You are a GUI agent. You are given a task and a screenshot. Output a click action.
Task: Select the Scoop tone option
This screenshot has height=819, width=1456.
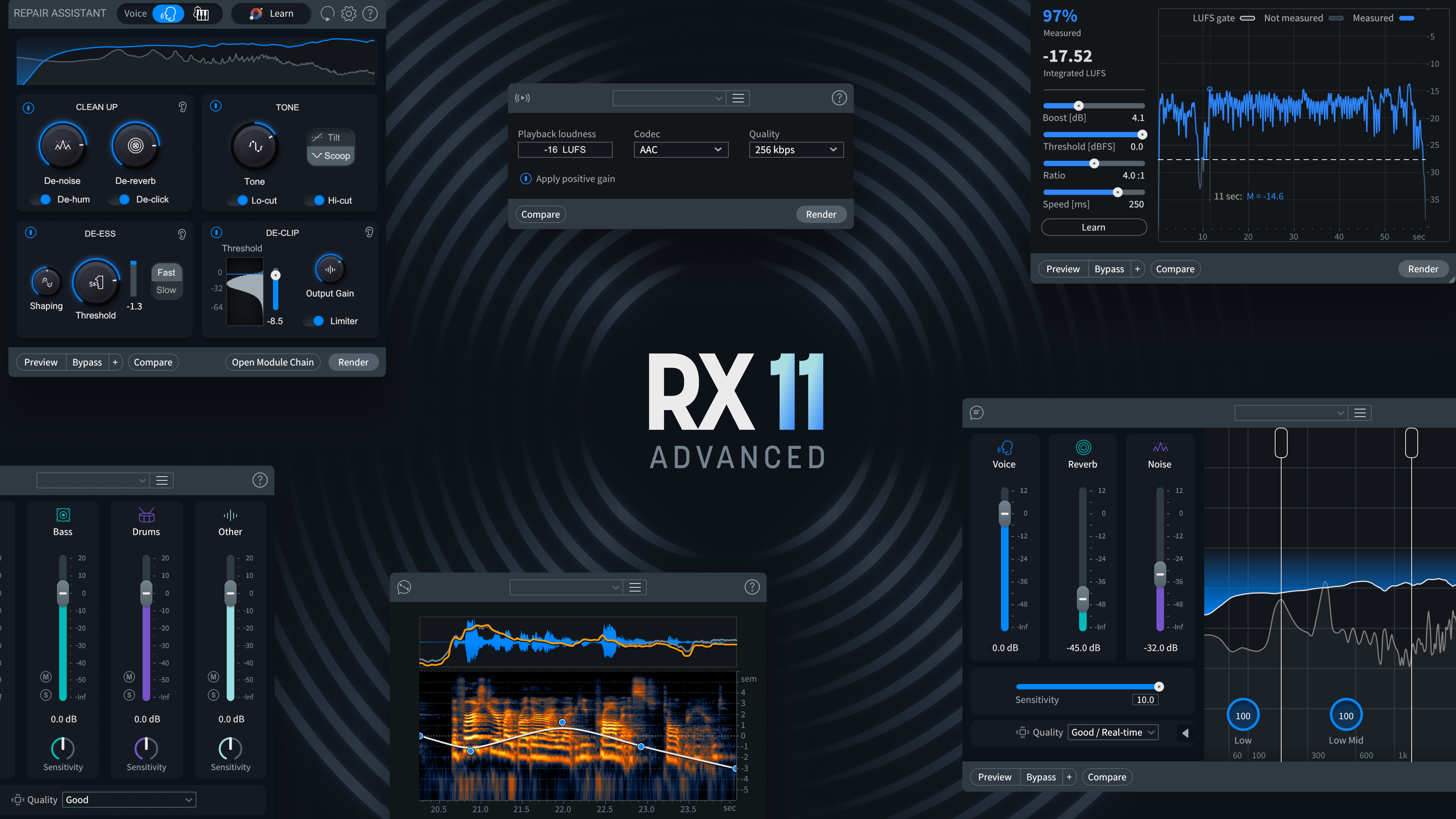pos(331,156)
